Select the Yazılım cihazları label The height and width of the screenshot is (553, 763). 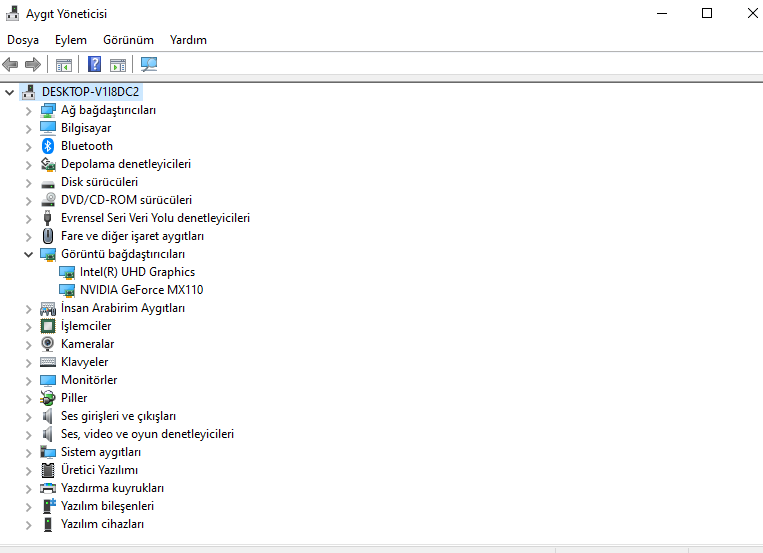102,524
